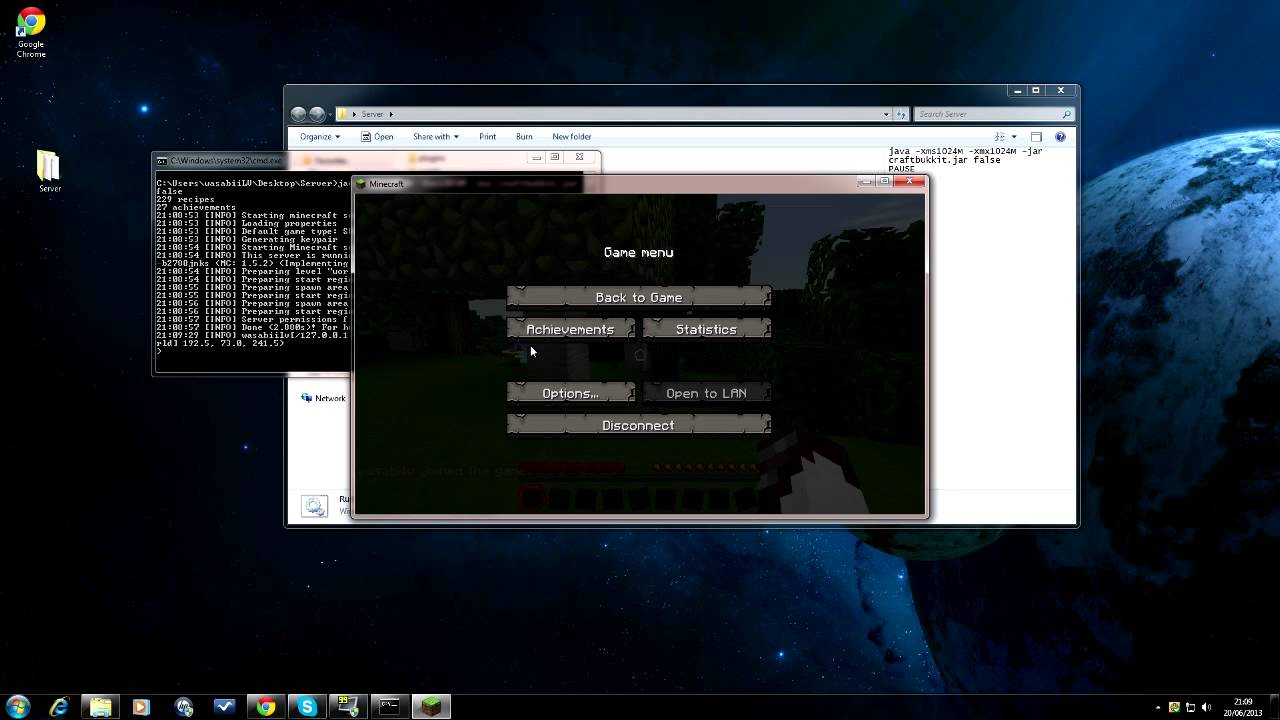
Task: Switch to command prompt taskbar button
Action: (389, 707)
